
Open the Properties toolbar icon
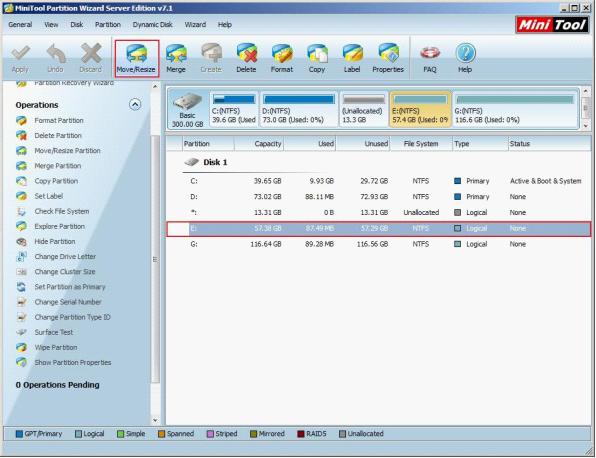(388, 59)
